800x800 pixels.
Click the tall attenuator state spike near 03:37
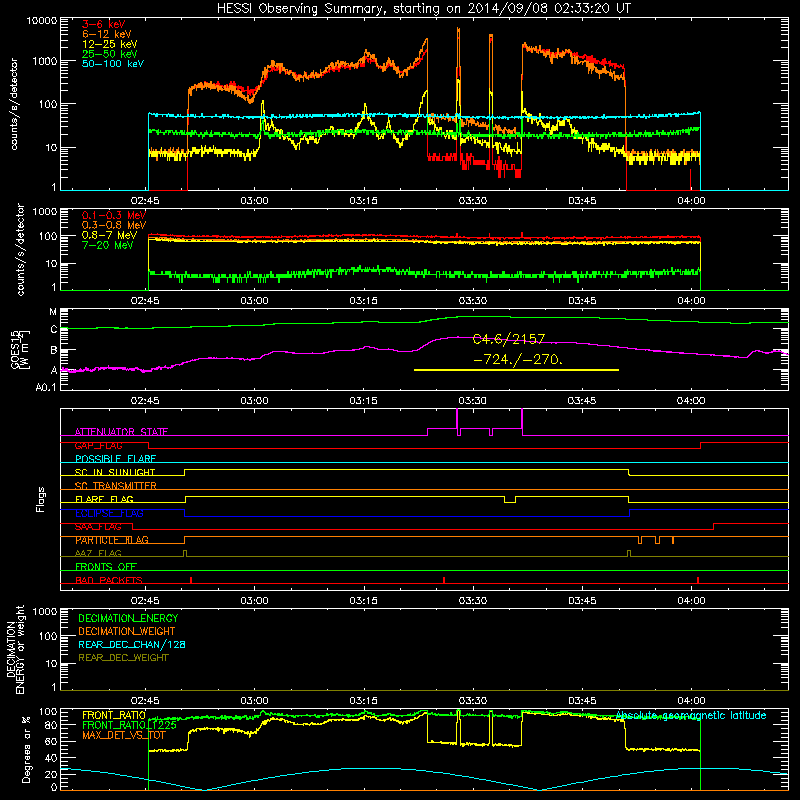coord(522,421)
